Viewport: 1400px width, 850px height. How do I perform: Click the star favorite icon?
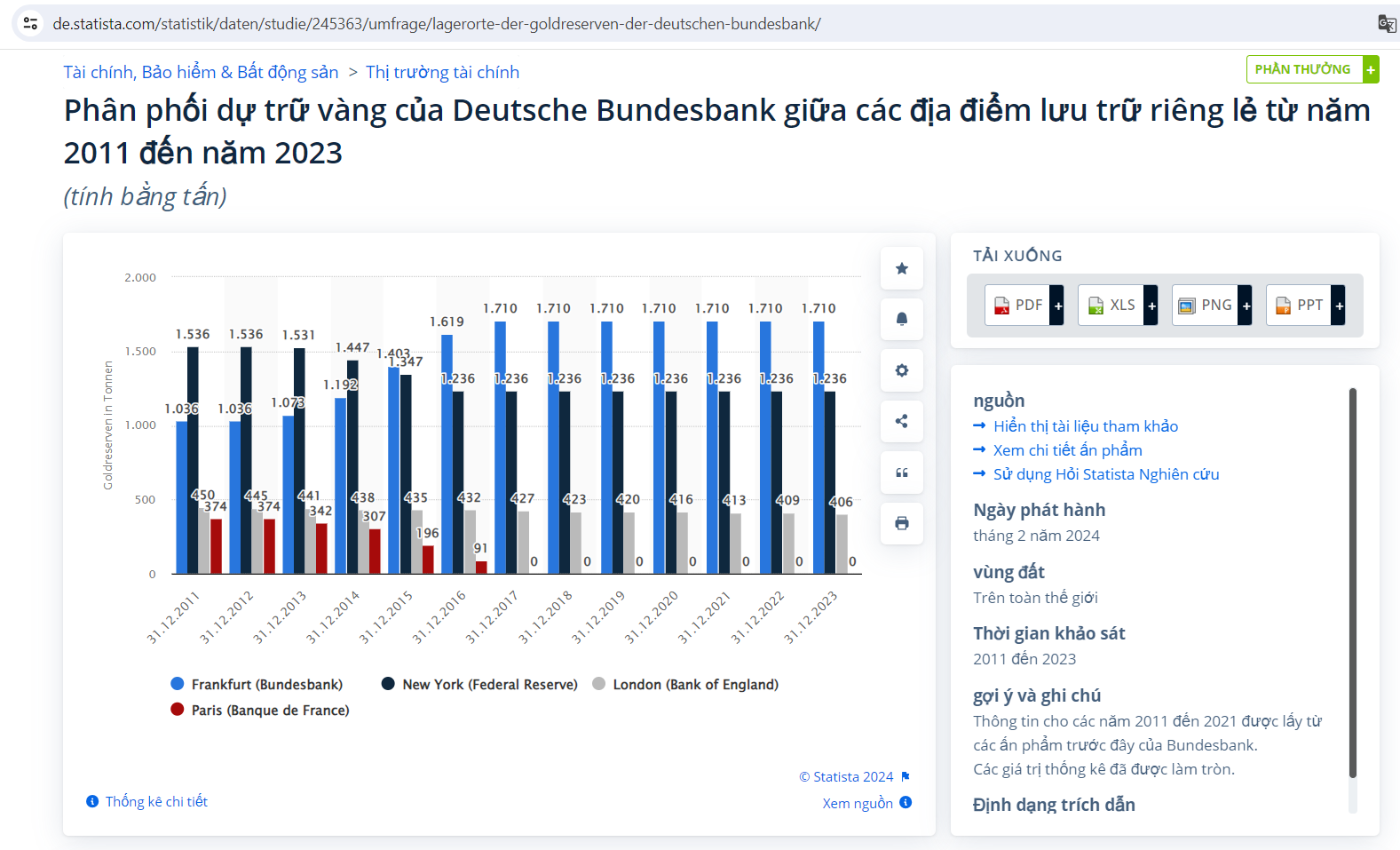tap(901, 268)
